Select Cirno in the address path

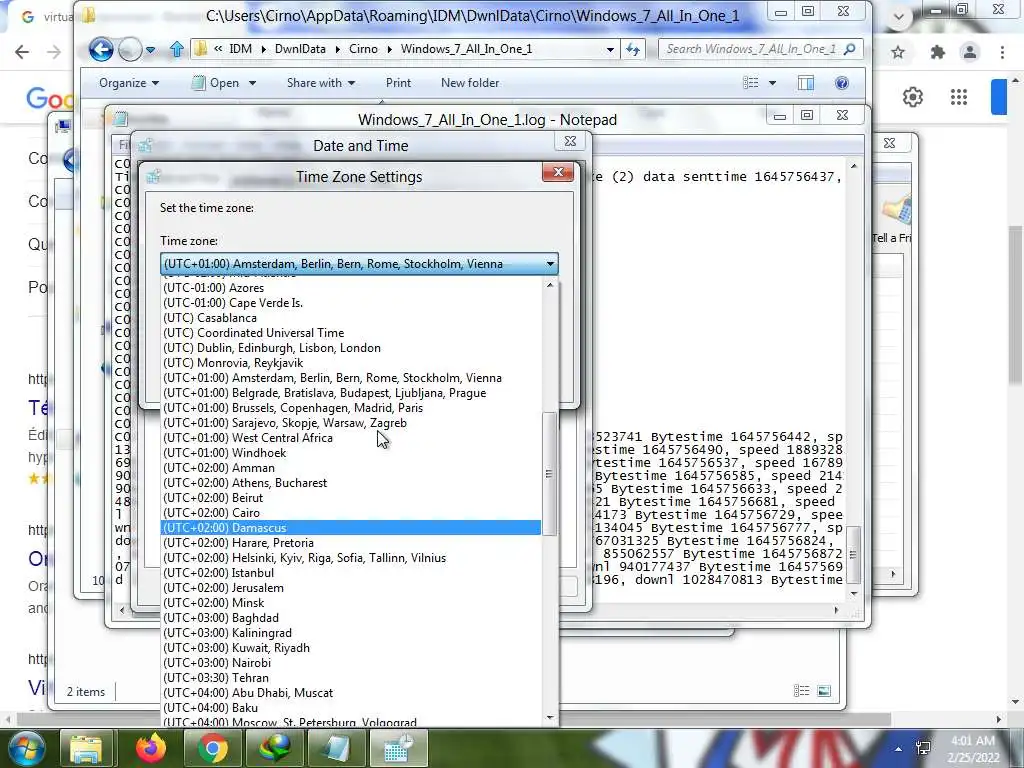363,49
